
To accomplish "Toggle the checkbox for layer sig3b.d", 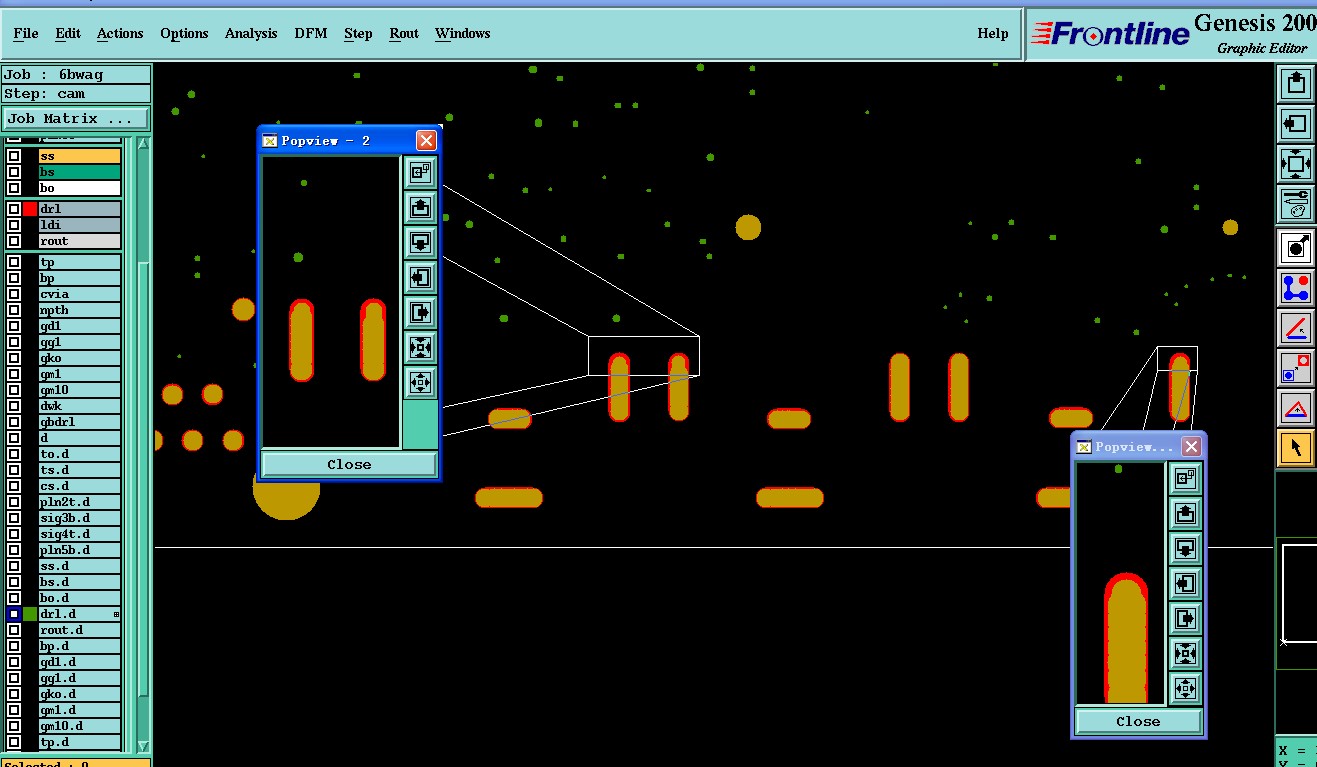I will (x=14, y=518).
